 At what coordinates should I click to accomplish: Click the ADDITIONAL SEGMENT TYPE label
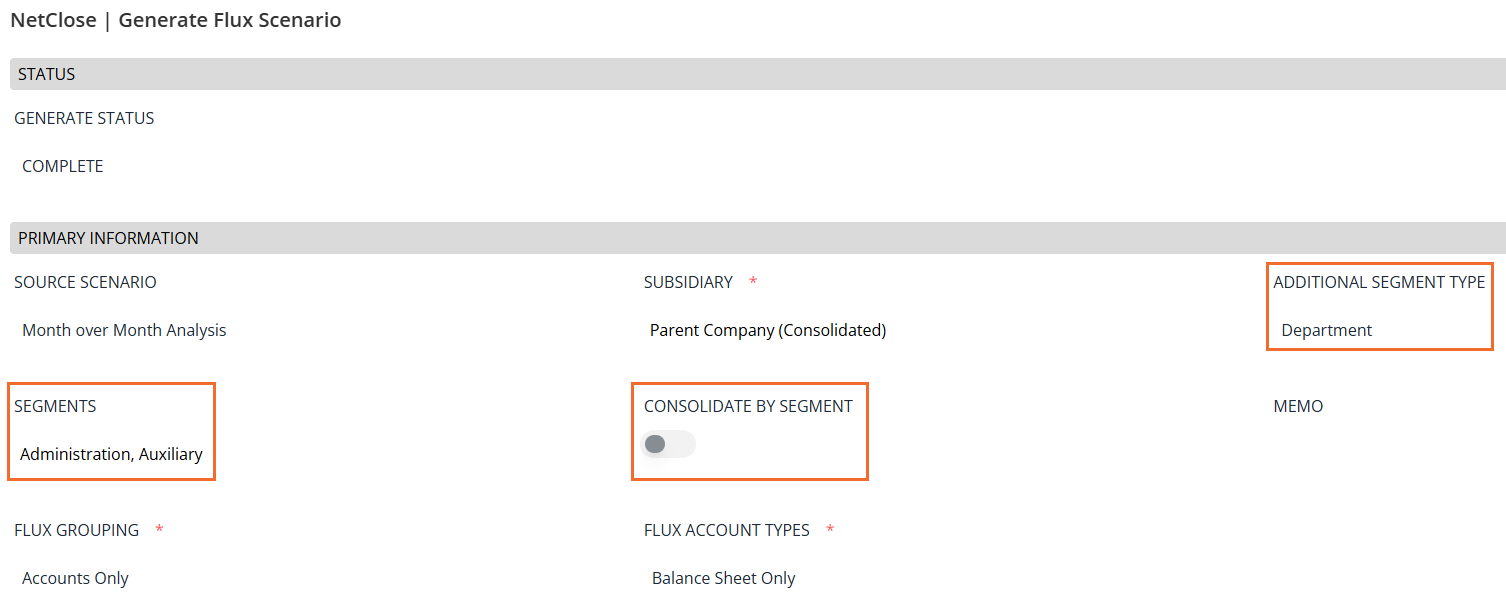click(x=1379, y=282)
